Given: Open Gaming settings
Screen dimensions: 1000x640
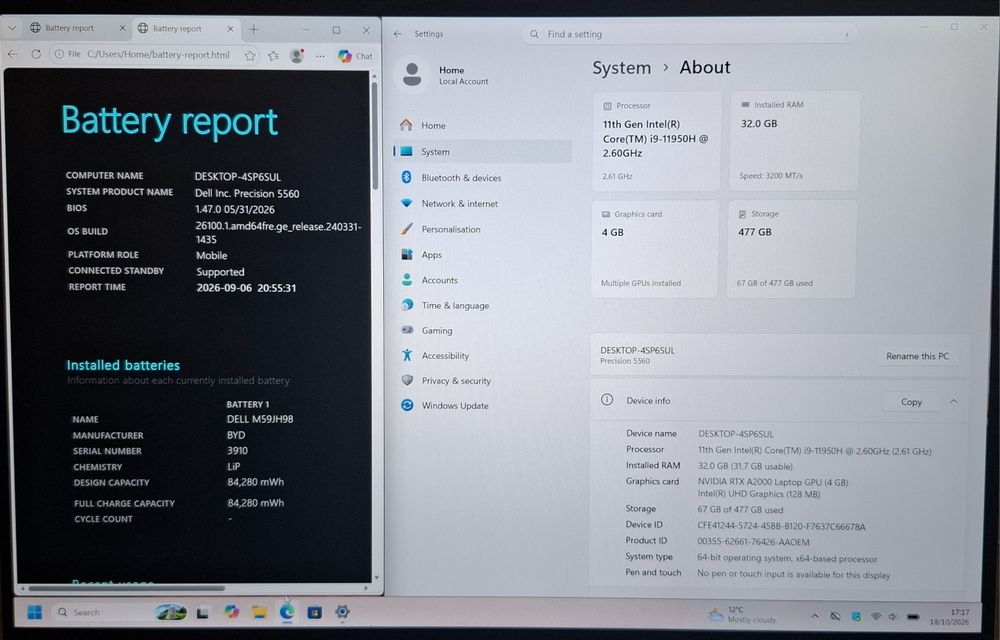Looking at the screenshot, I should (x=482, y=331).
